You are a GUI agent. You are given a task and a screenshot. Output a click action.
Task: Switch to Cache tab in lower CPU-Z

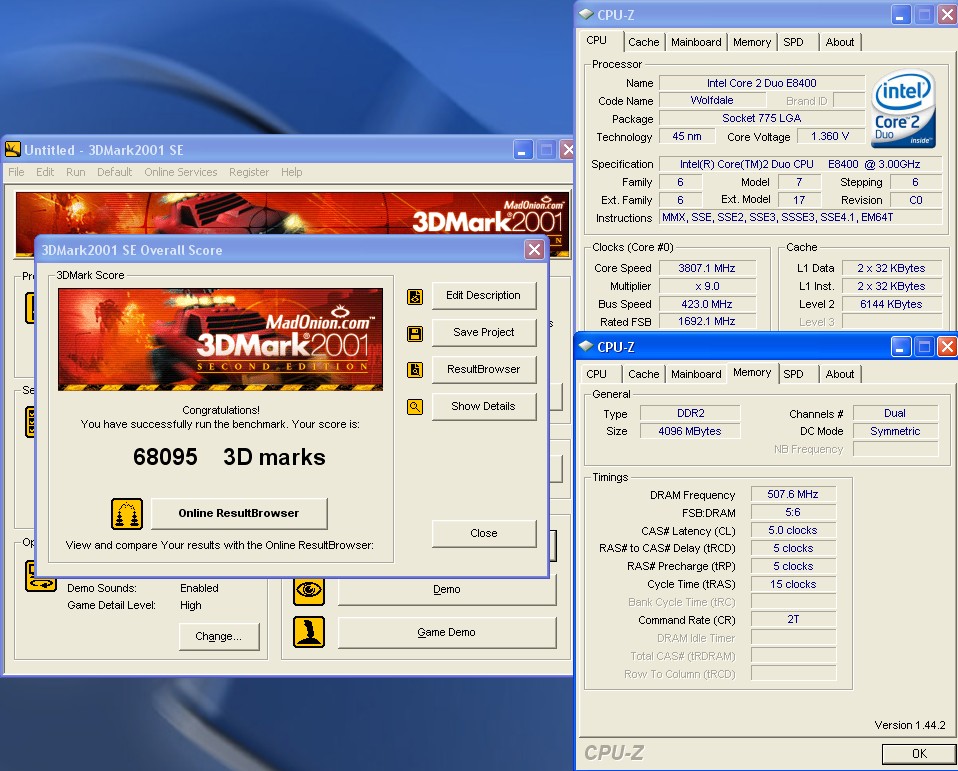tap(643, 374)
